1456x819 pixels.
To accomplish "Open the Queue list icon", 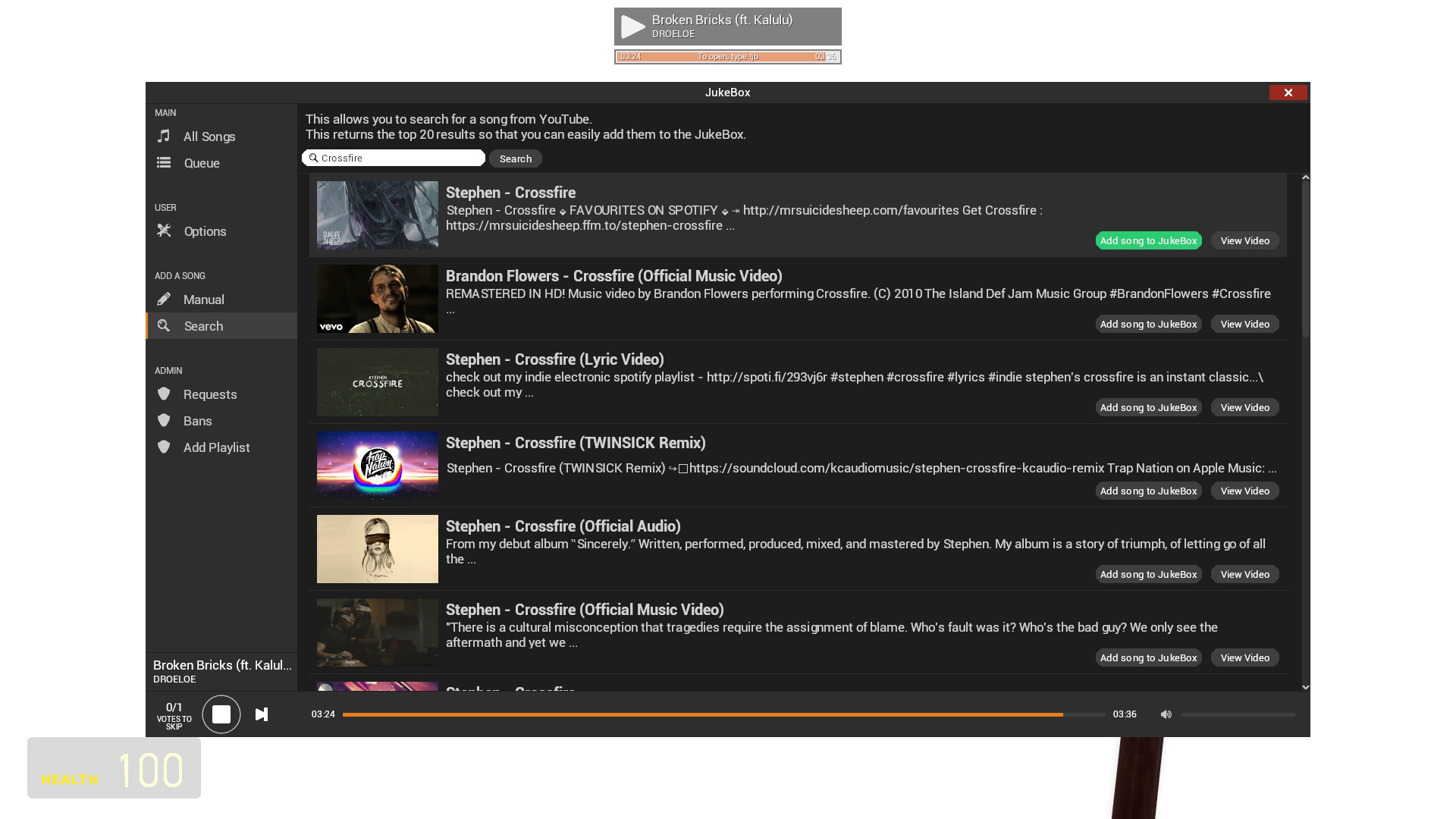I will tap(163, 162).
